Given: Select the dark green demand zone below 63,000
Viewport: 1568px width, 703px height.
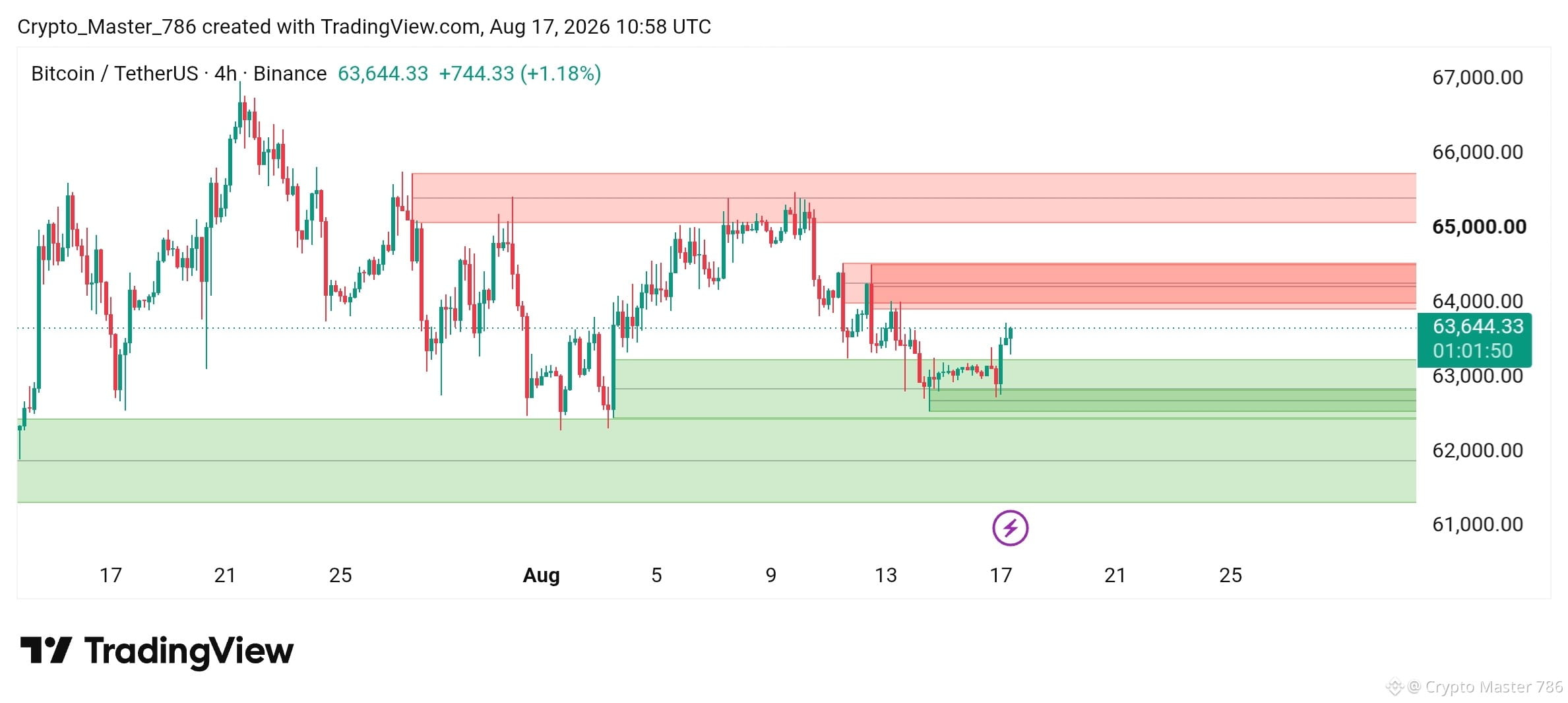Looking at the screenshot, I should tap(1172, 400).
